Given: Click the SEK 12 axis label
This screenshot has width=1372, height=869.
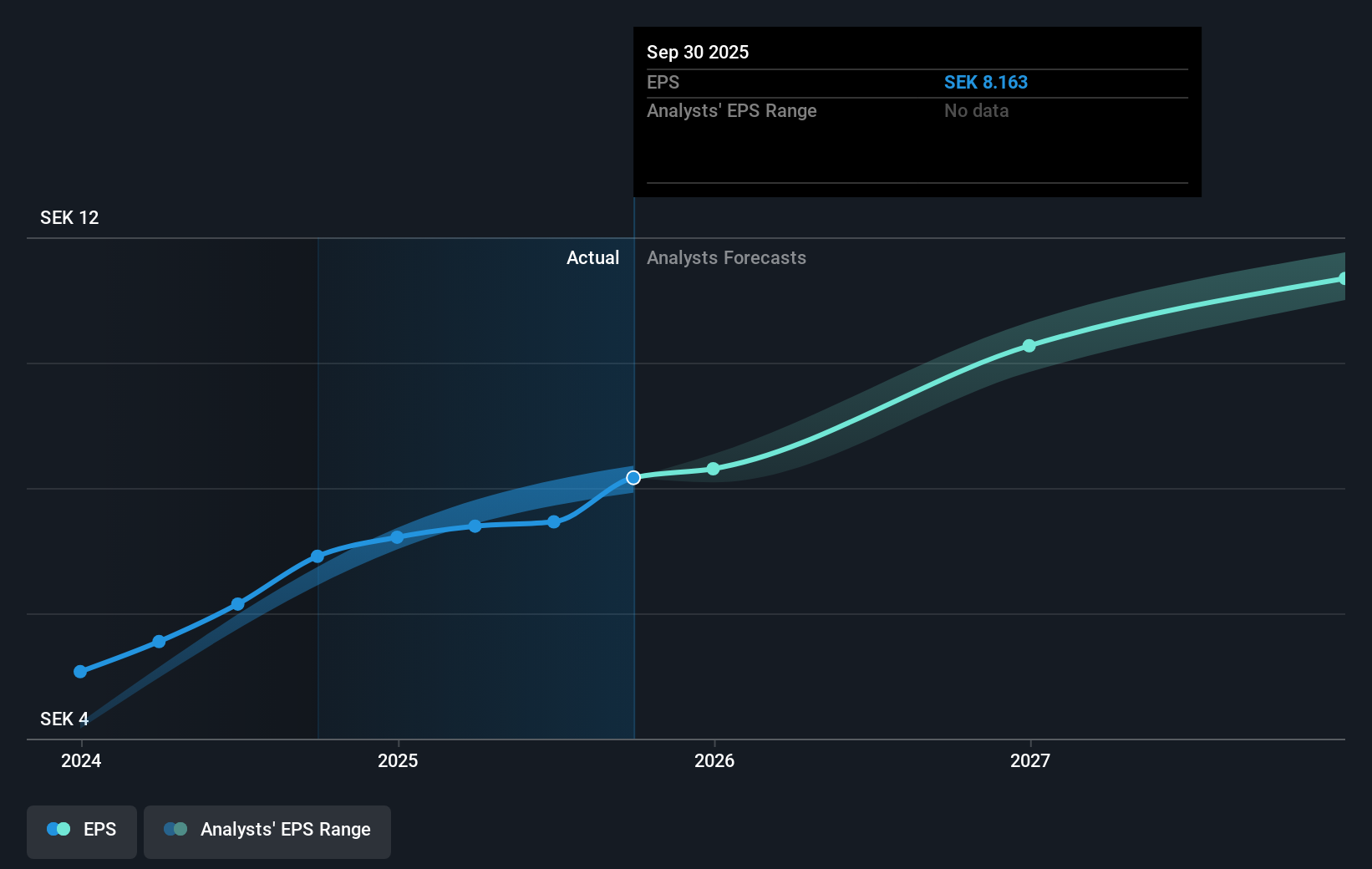Looking at the screenshot, I should tap(69, 217).
